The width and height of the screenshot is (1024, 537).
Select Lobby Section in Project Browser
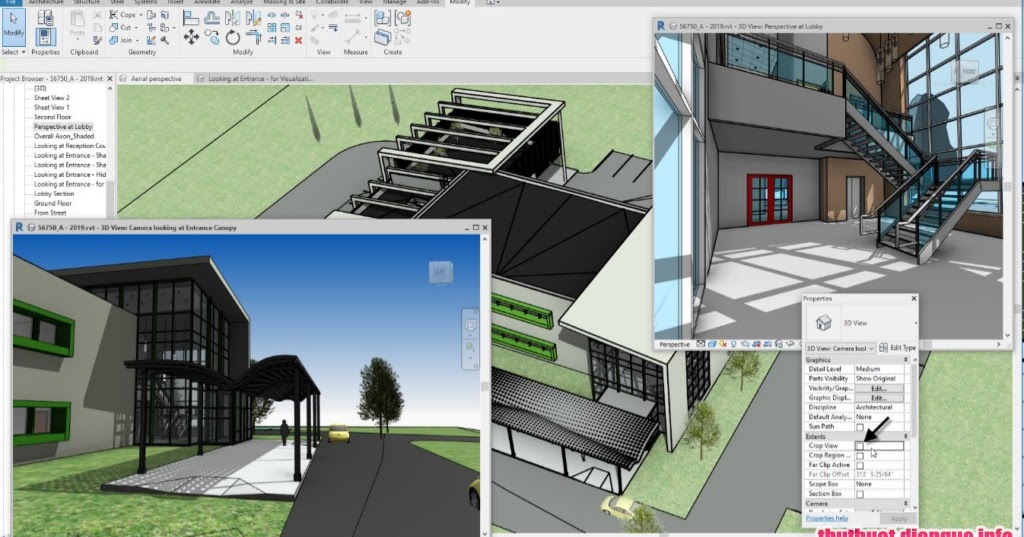pyautogui.click(x=54, y=194)
